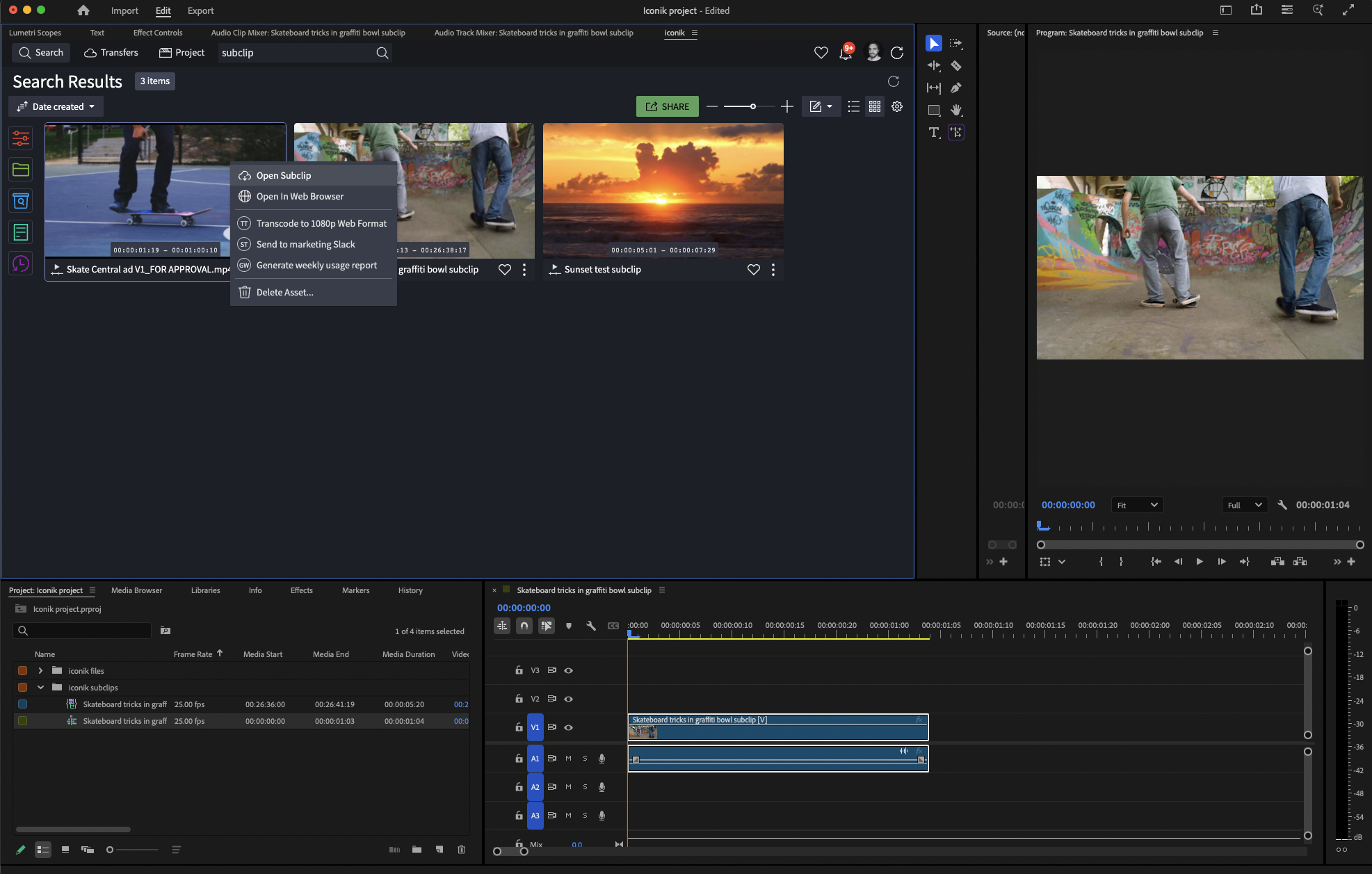
Task: Select the Type tool
Action: (934, 132)
